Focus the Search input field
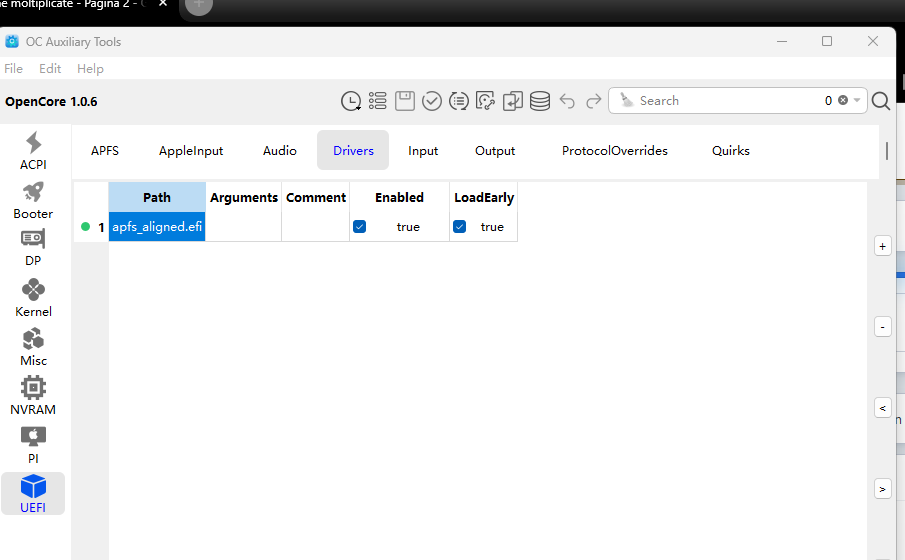905x560 pixels. (727, 100)
